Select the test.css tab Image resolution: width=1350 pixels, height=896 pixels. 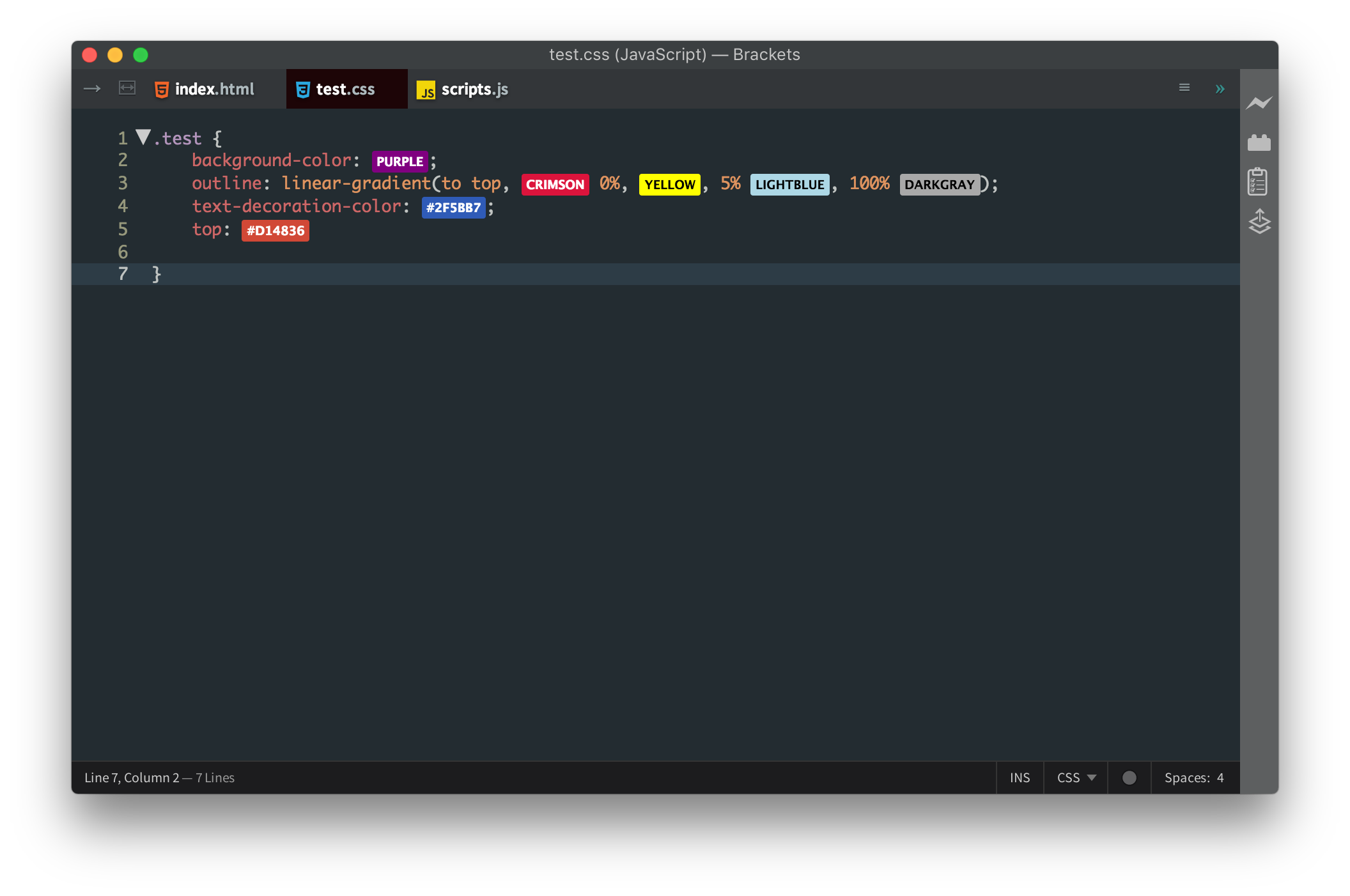click(x=346, y=89)
